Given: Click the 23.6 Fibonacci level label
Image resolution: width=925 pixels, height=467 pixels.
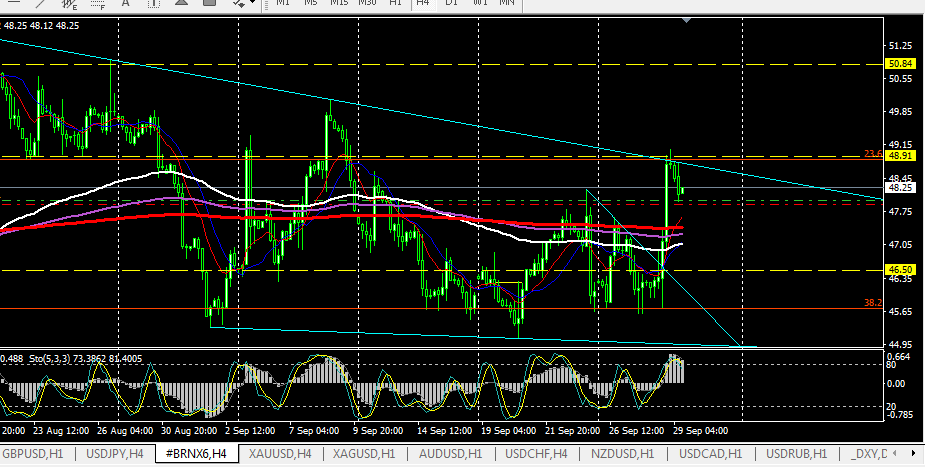Looking at the screenshot, I should tap(873, 153).
